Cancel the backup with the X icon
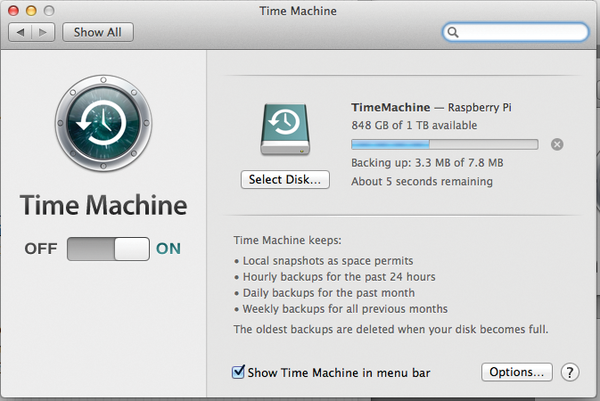 (x=557, y=144)
